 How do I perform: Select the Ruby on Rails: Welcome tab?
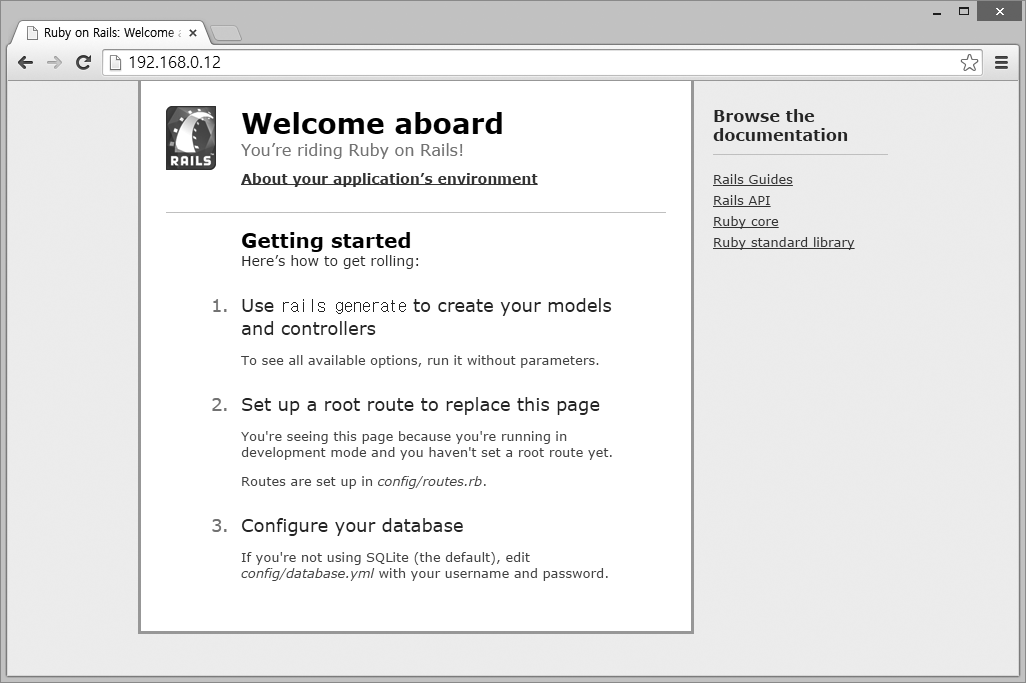tap(105, 33)
